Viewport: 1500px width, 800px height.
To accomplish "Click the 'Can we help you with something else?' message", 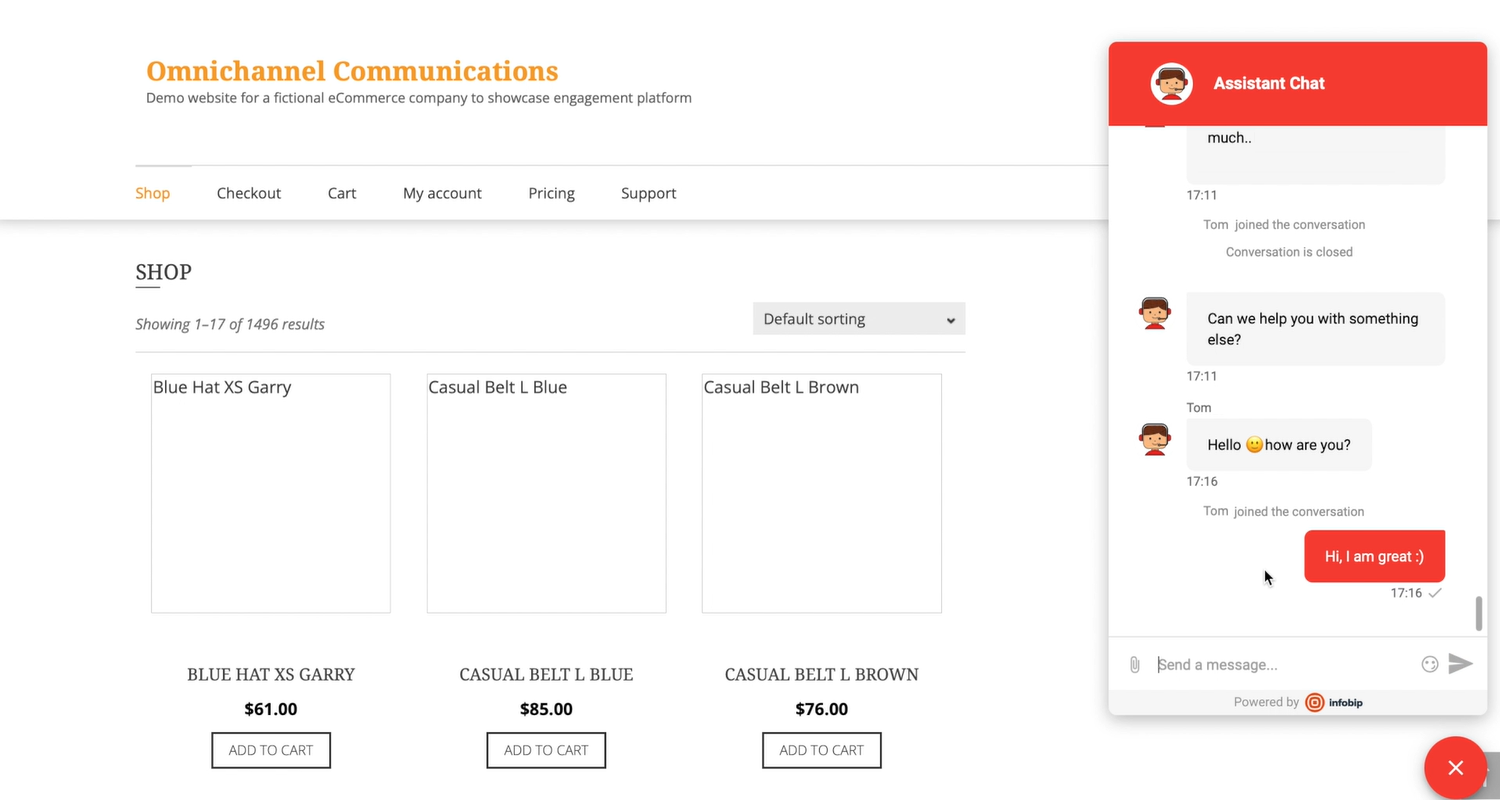I will coord(1315,329).
